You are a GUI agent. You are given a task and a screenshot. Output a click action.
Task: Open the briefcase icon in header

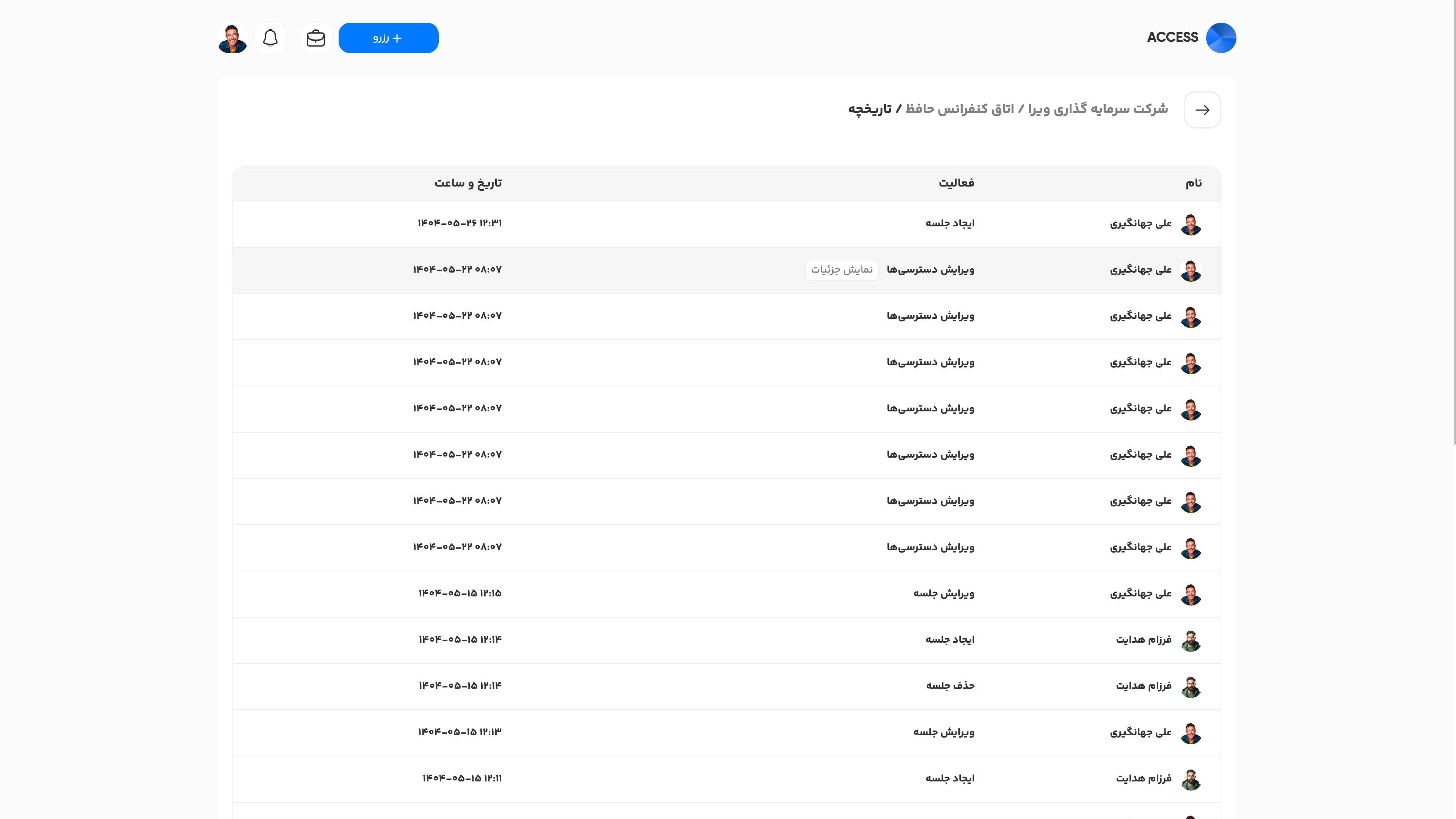(315, 38)
